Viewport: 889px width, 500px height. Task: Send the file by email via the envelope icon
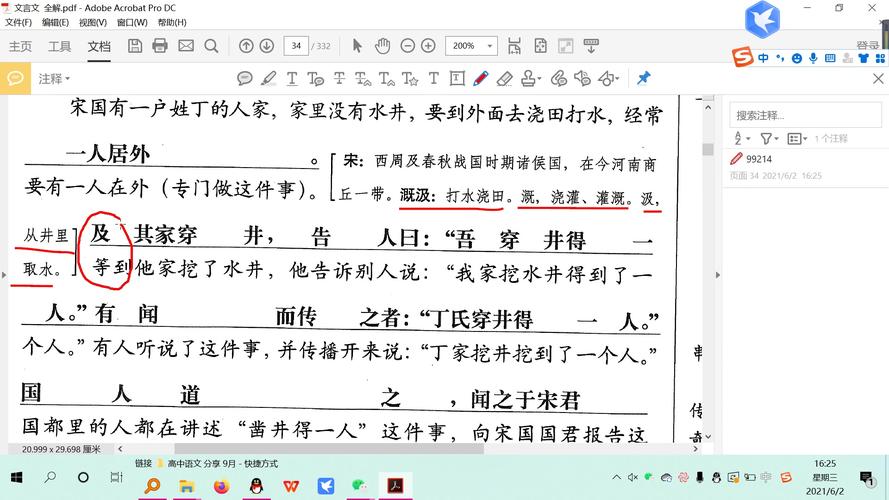click(186, 46)
